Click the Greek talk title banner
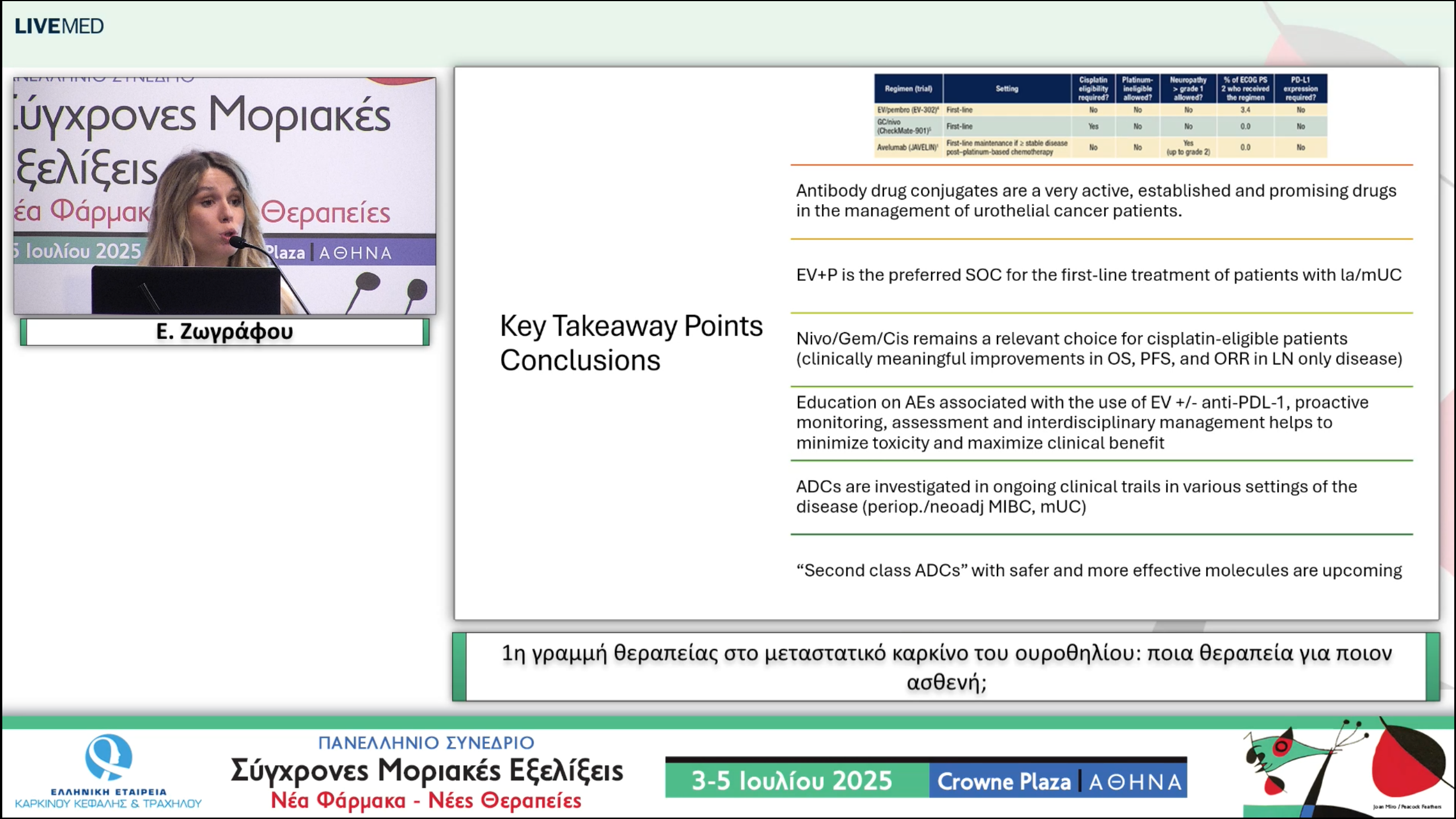Screen dimensions: 1456x819 click(946, 667)
